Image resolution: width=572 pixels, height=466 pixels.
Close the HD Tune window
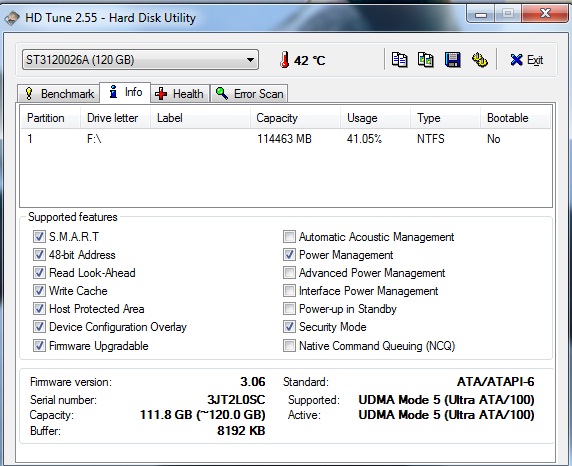[545, 14]
